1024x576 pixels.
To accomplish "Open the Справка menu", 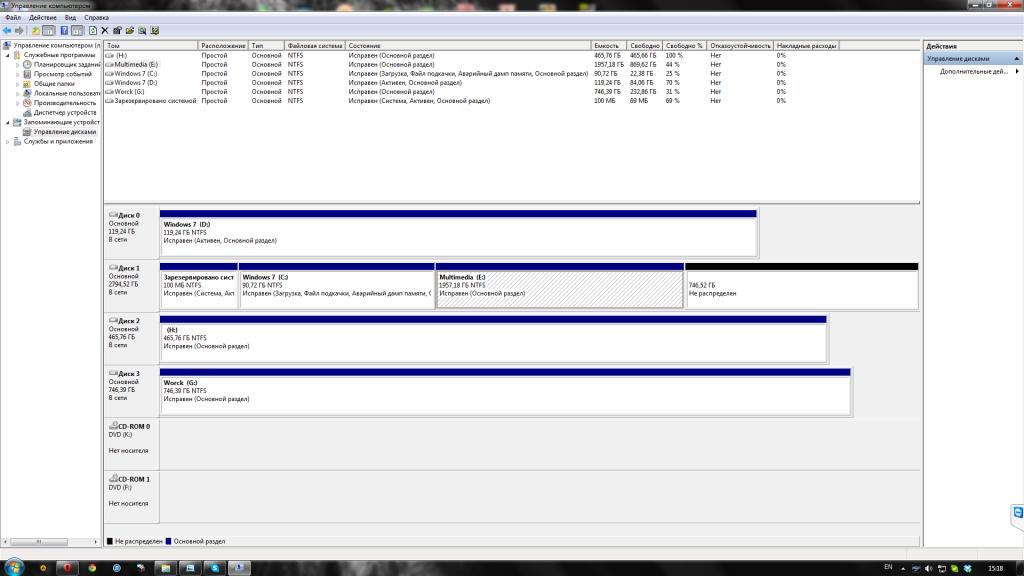I will 97,18.
